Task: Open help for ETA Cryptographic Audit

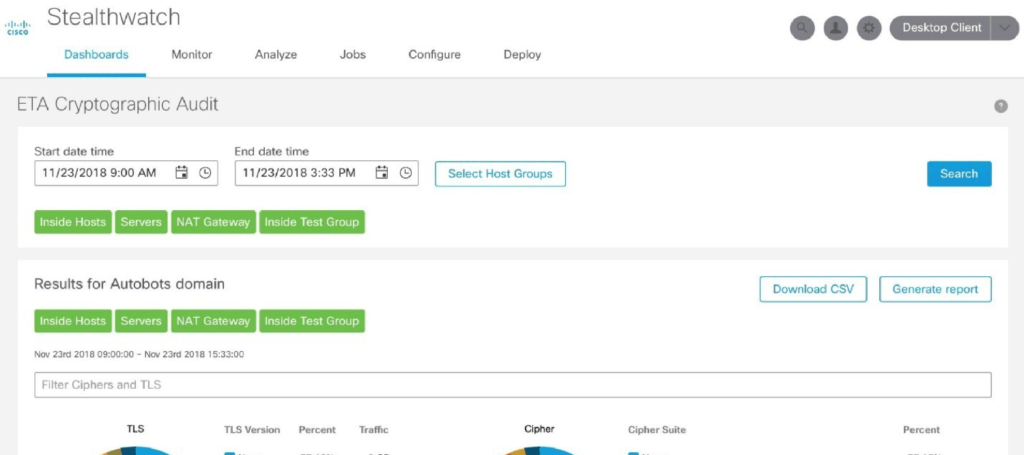Action: pos(1000,106)
